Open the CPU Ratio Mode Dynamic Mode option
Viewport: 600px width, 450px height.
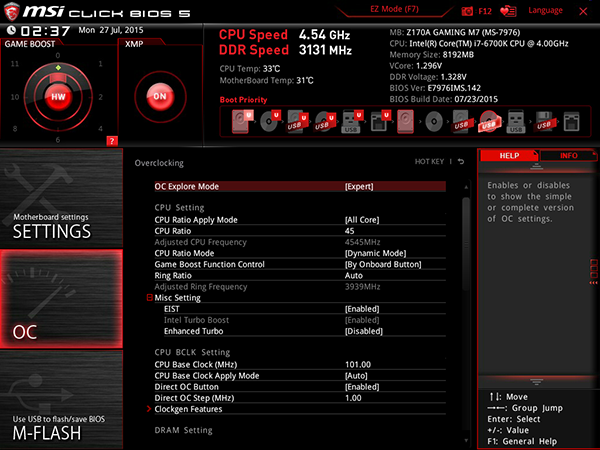pos(300,253)
